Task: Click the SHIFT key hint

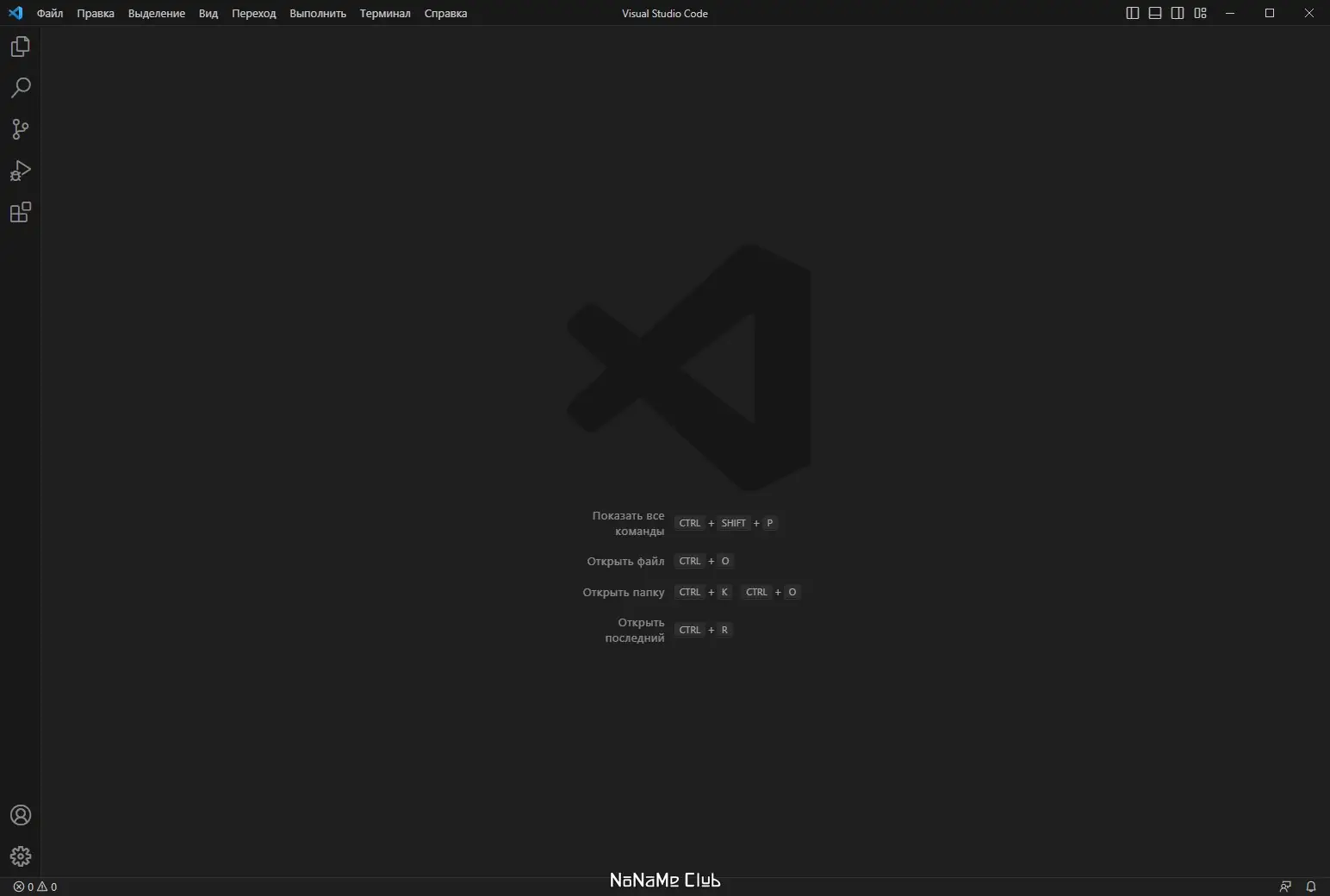Action: coord(734,523)
